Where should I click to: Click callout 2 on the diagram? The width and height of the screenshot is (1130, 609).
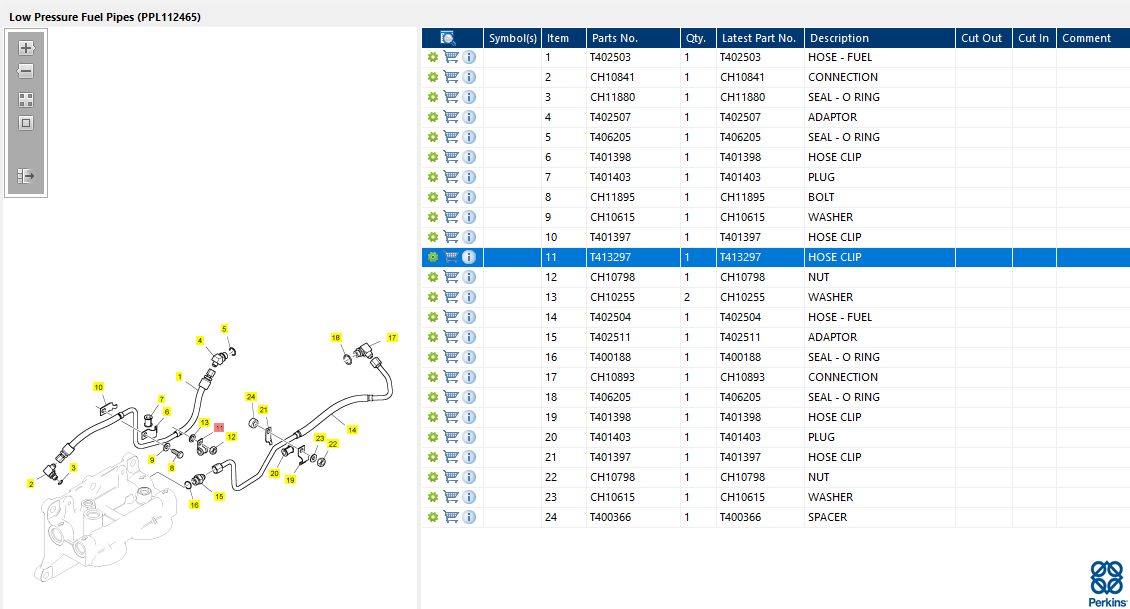point(31,484)
